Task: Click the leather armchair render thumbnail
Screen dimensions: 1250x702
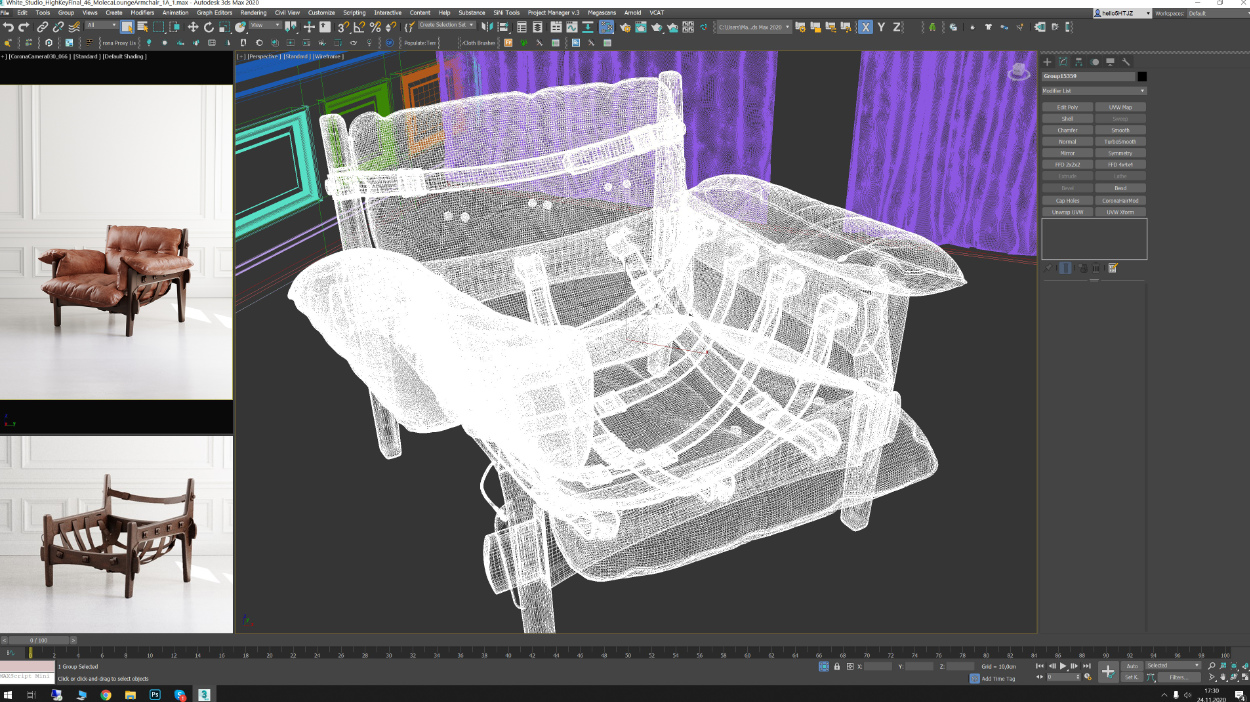Action: pos(116,243)
